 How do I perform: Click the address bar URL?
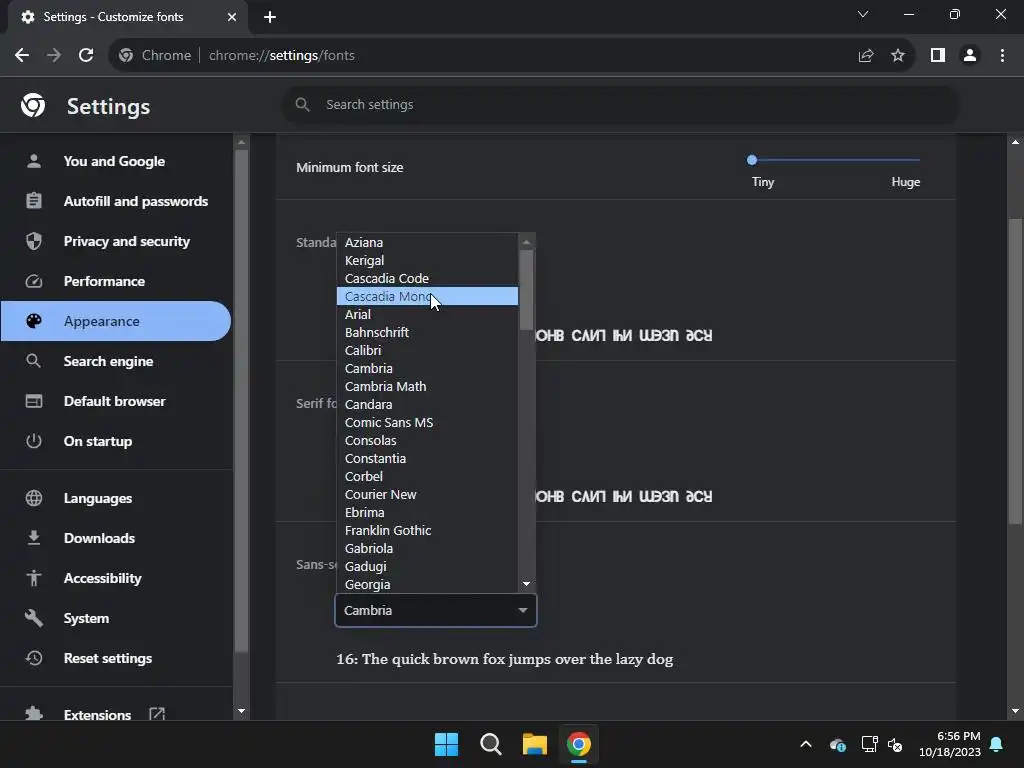pos(281,56)
